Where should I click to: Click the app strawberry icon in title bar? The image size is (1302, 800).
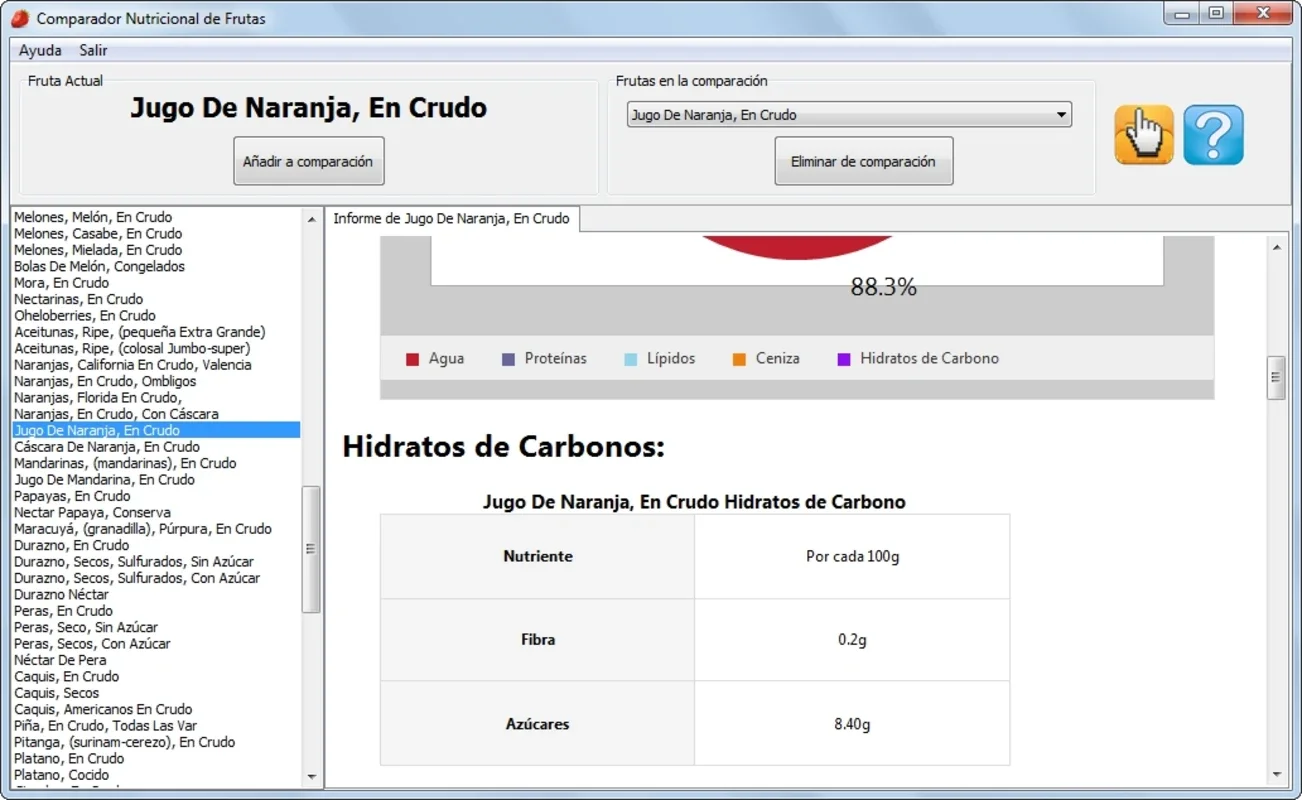tap(20, 18)
